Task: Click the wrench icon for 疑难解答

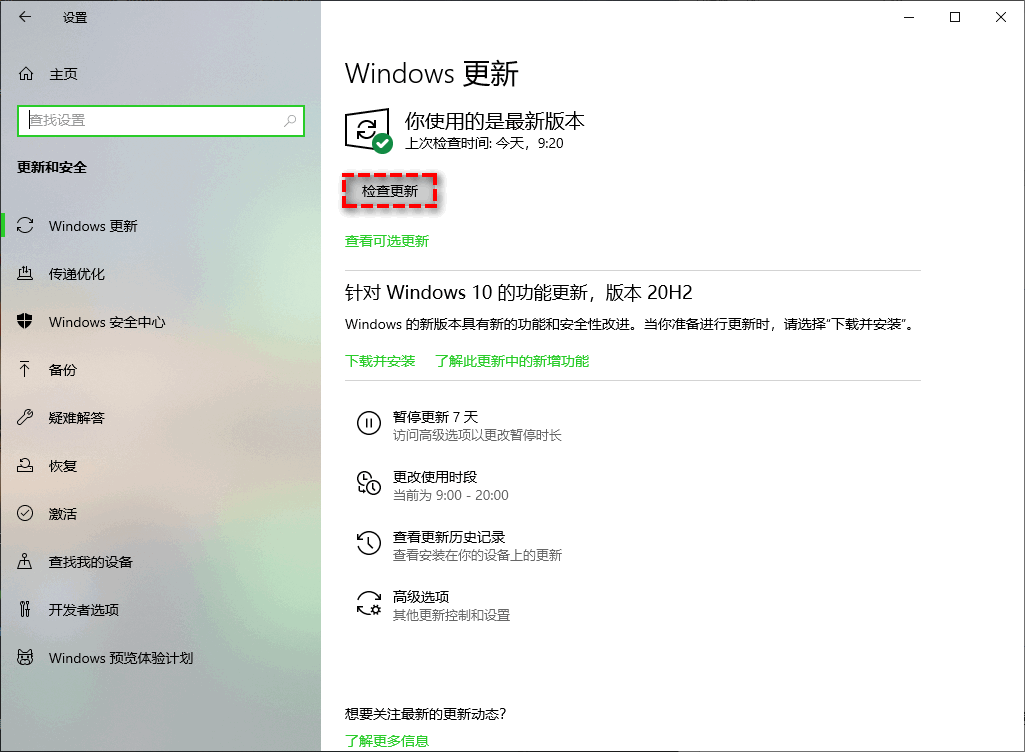Action: coord(26,418)
